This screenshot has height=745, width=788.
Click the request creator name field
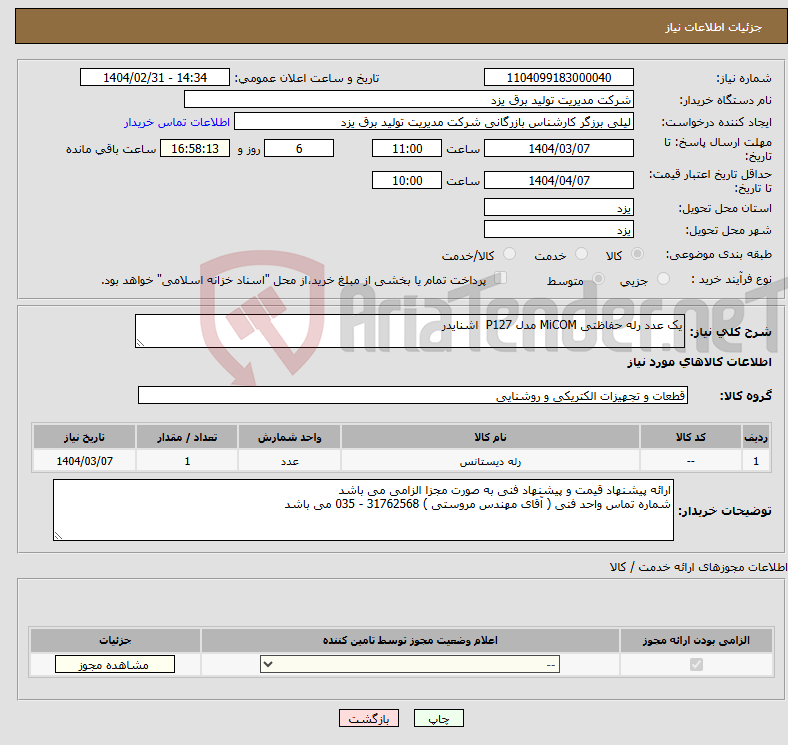tap(434, 122)
